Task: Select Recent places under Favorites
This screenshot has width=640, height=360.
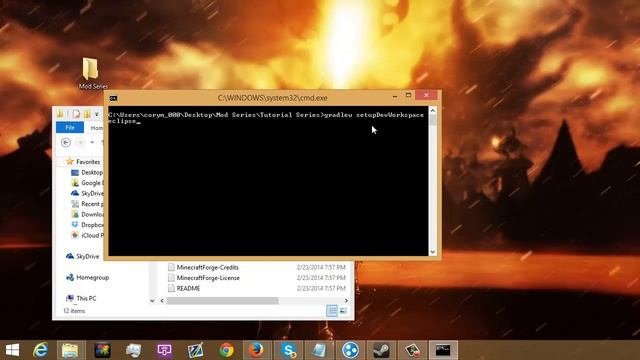Action: pos(87,204)
